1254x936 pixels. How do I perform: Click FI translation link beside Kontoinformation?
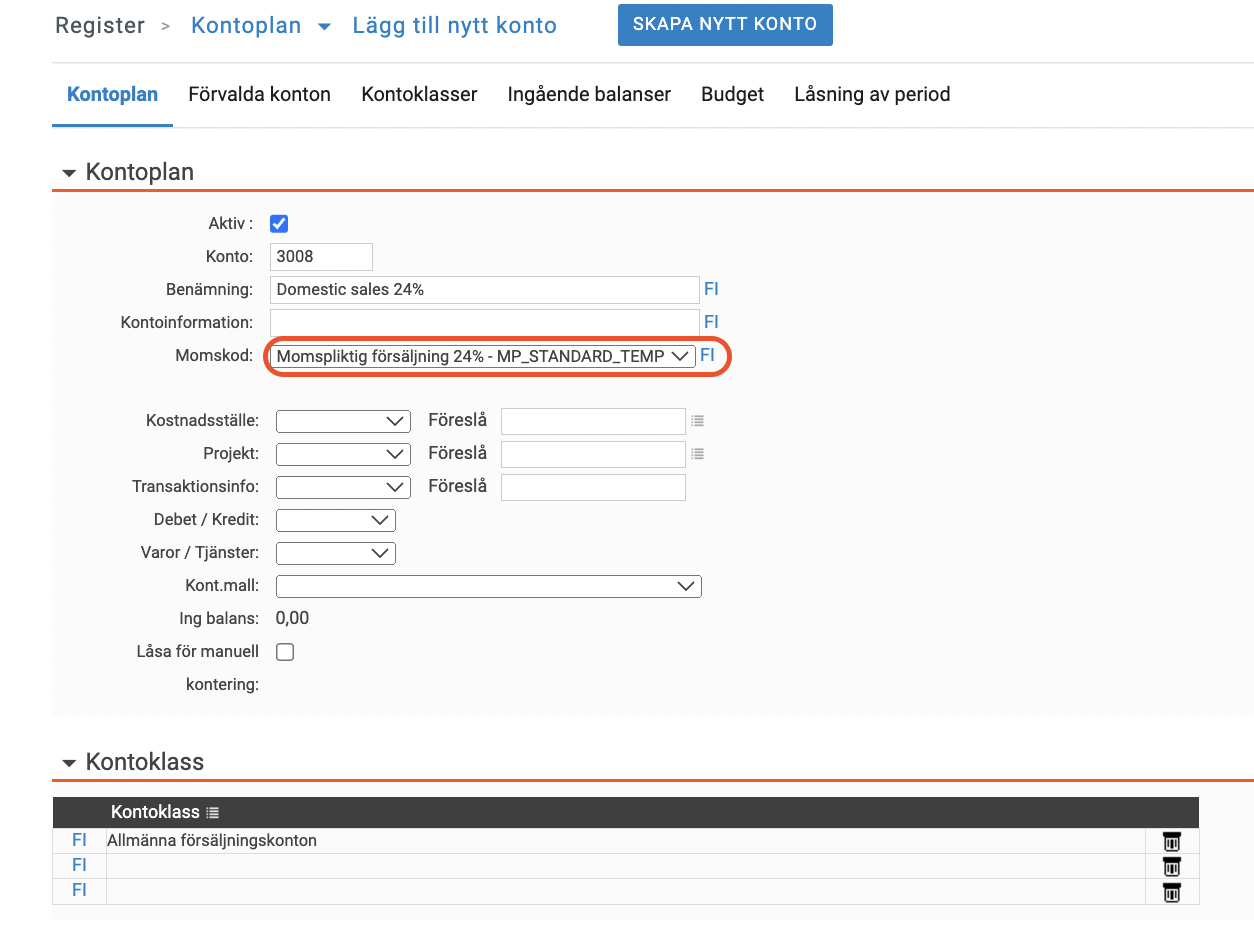point(711,322)
